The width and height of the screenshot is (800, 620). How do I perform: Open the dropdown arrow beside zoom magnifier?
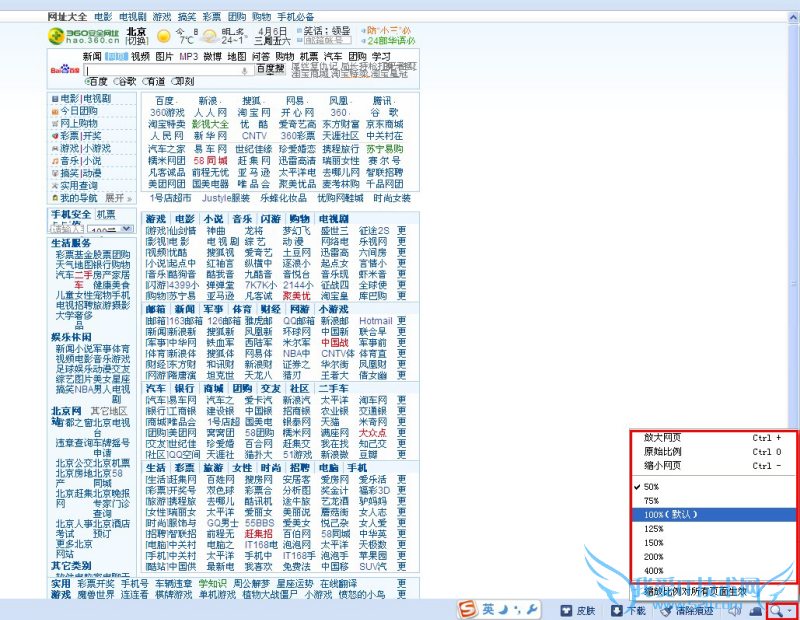[x=790, y=611]
